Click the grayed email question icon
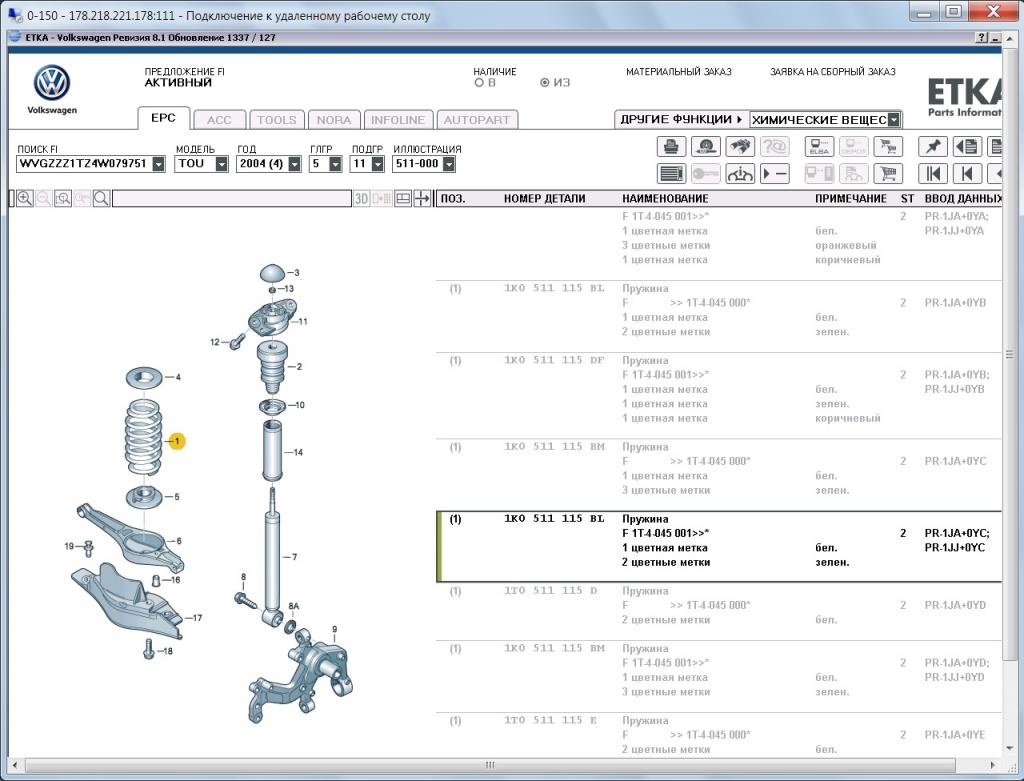1024x781 pixels. click(775, 147)
